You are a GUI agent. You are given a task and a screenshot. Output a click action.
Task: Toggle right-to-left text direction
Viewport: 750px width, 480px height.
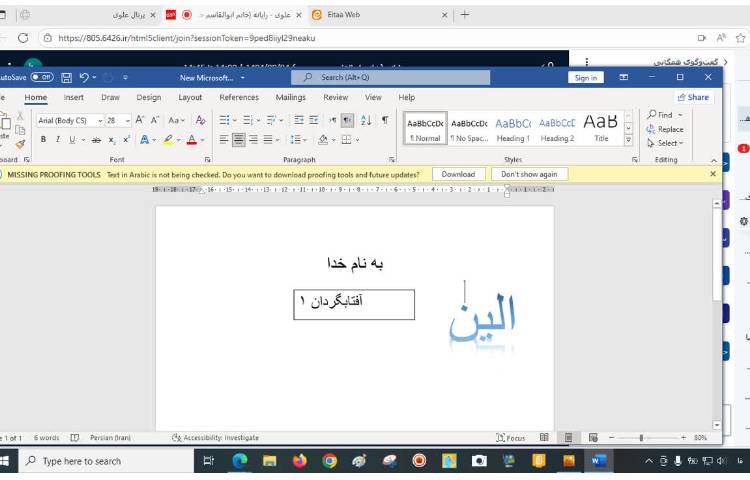(x=347, y=120)
